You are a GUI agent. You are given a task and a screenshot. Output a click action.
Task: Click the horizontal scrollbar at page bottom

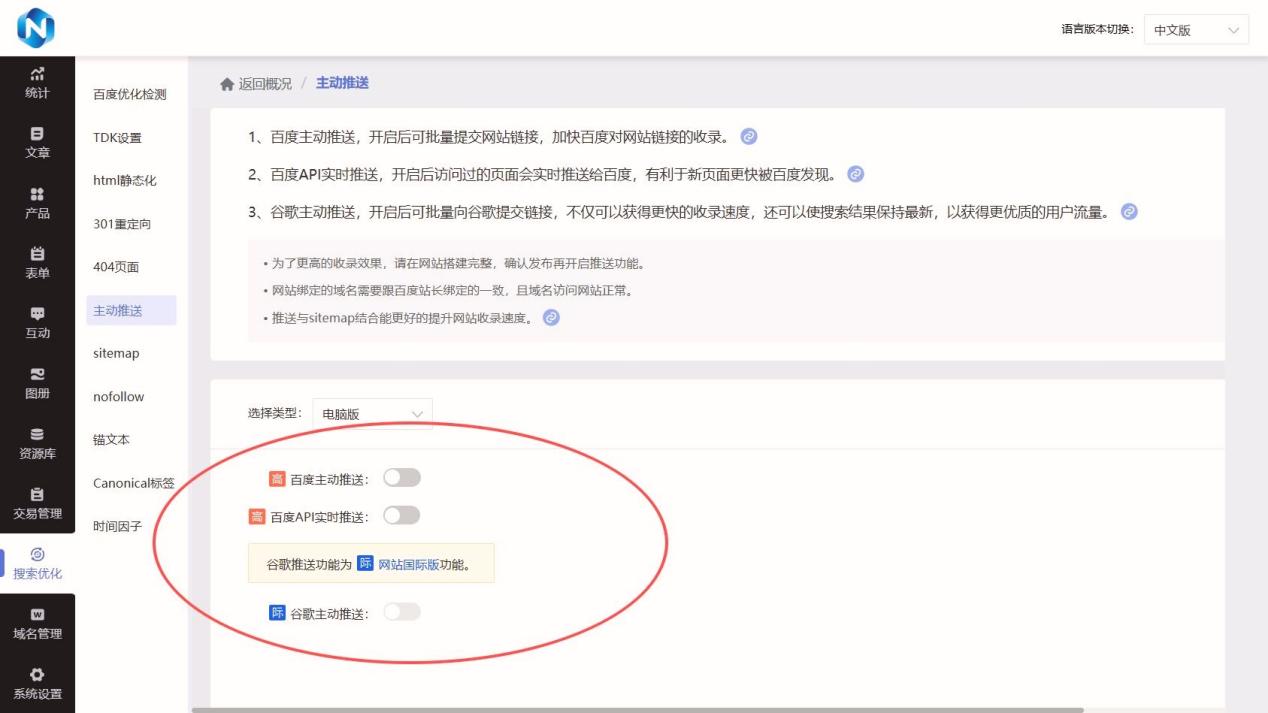pyautogui.click(x=637, y=710)
